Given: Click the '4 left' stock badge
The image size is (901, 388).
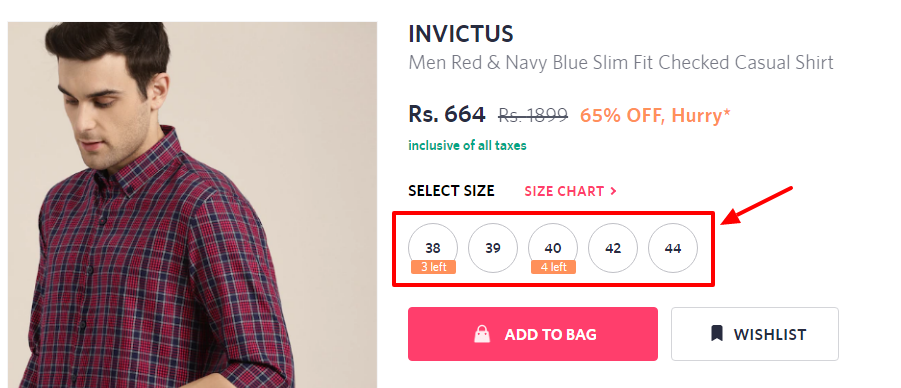Looking at the screenshot, I should [x=553, y=267].
